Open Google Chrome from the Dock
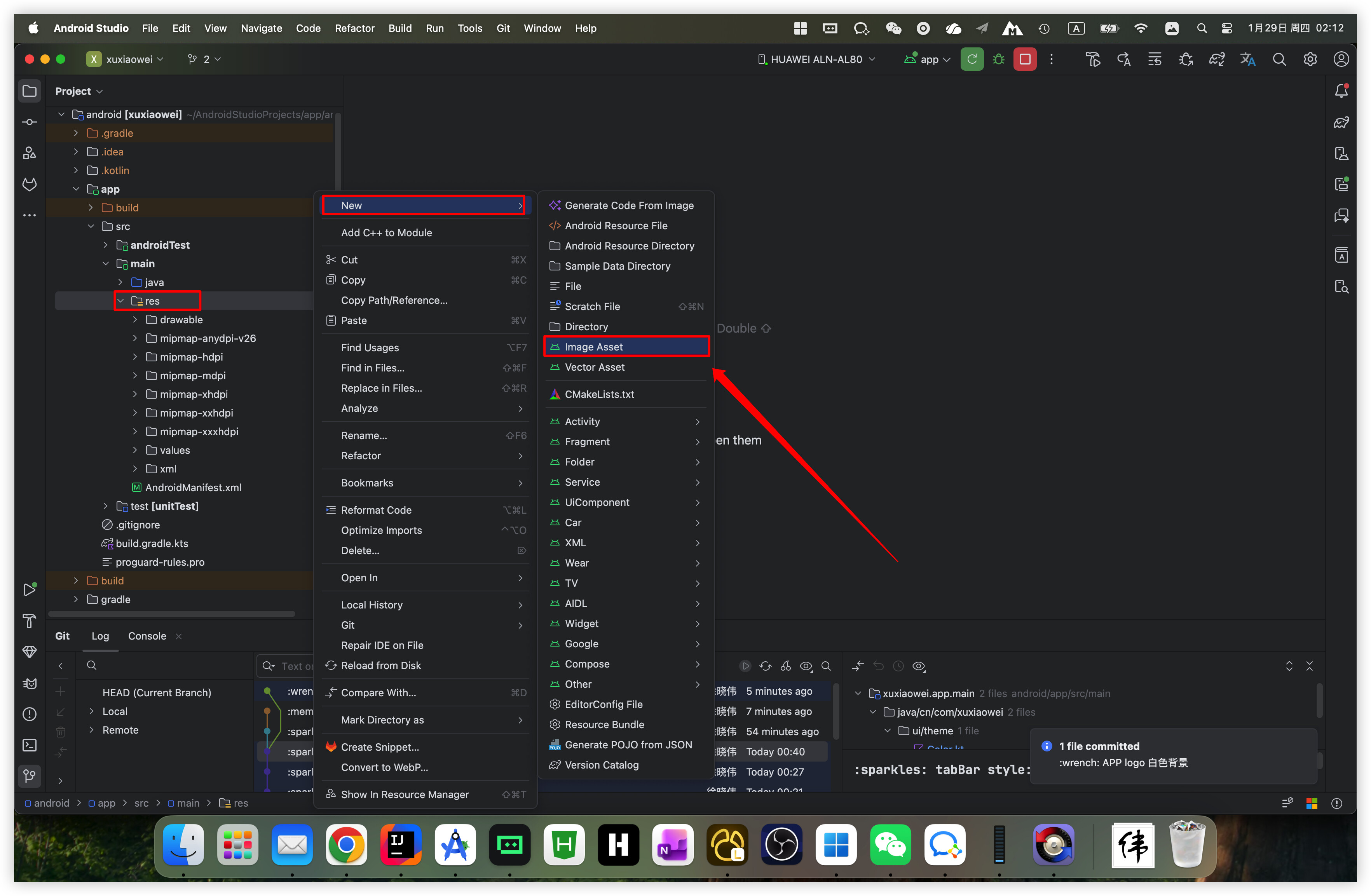This screenshot has height=896, width=1371. coord(345,845)
